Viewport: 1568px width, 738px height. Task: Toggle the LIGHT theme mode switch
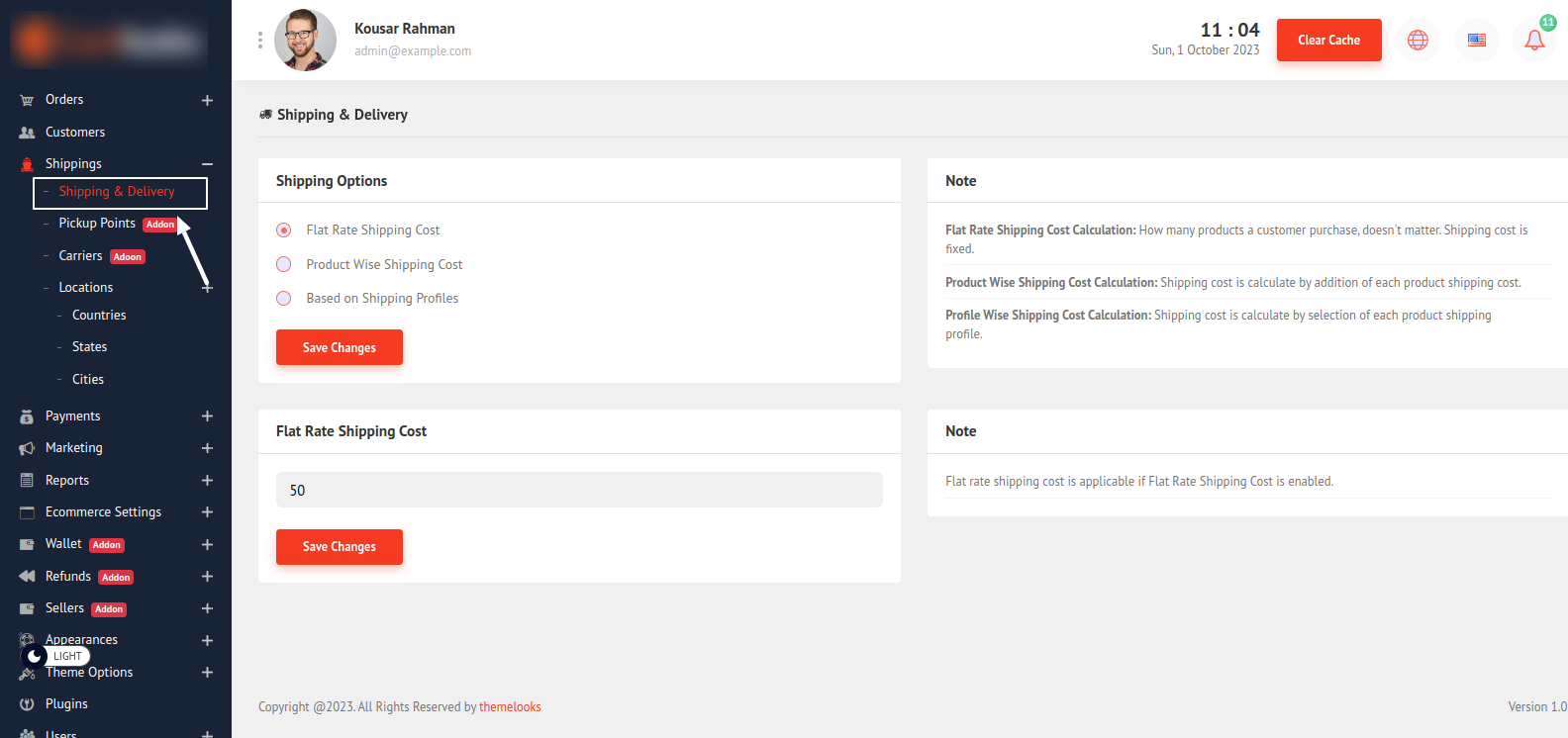pyautogui.click(x=54, y=656)
